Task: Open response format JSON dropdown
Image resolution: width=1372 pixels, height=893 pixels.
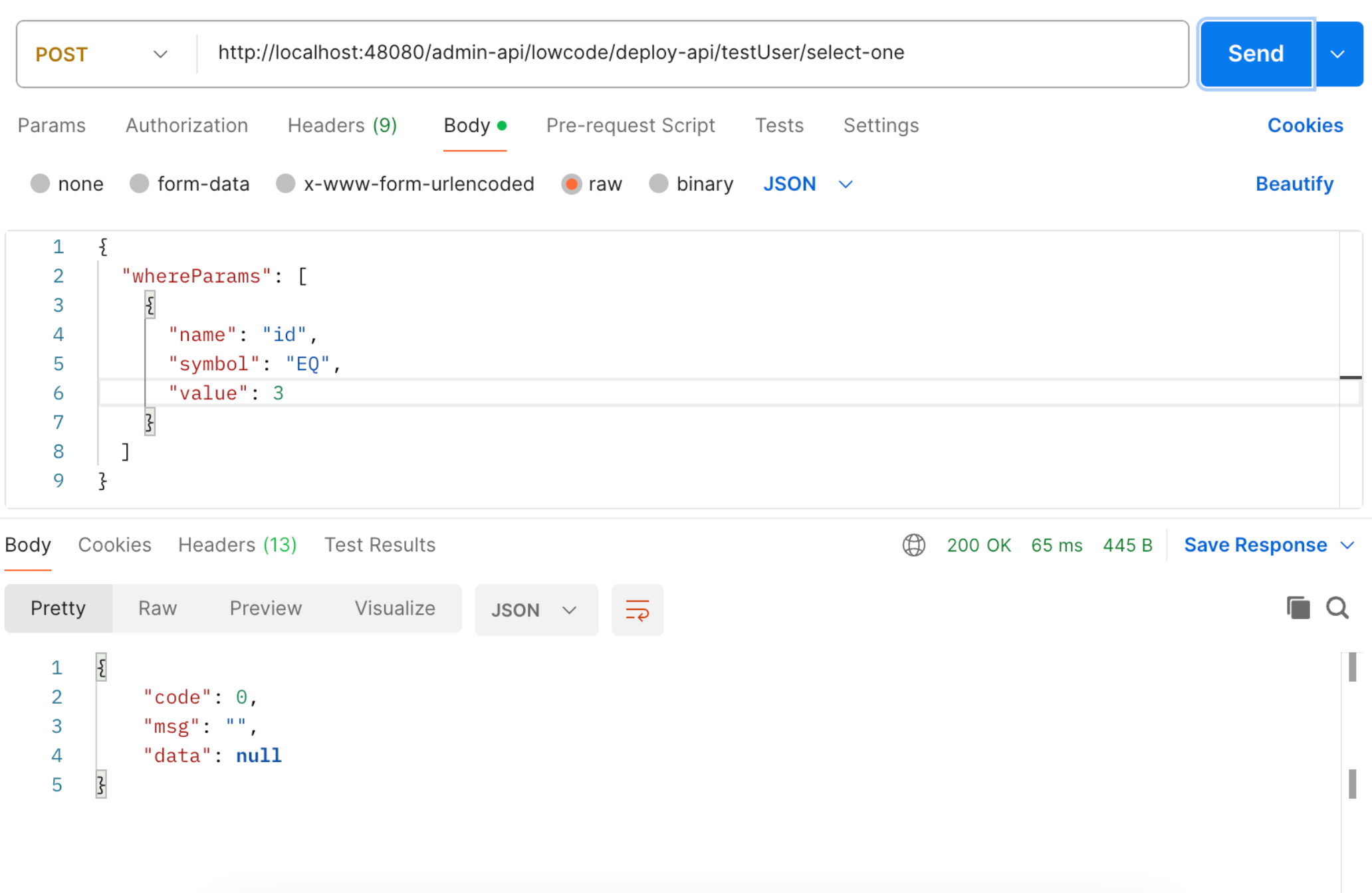Action: [535, 609]
